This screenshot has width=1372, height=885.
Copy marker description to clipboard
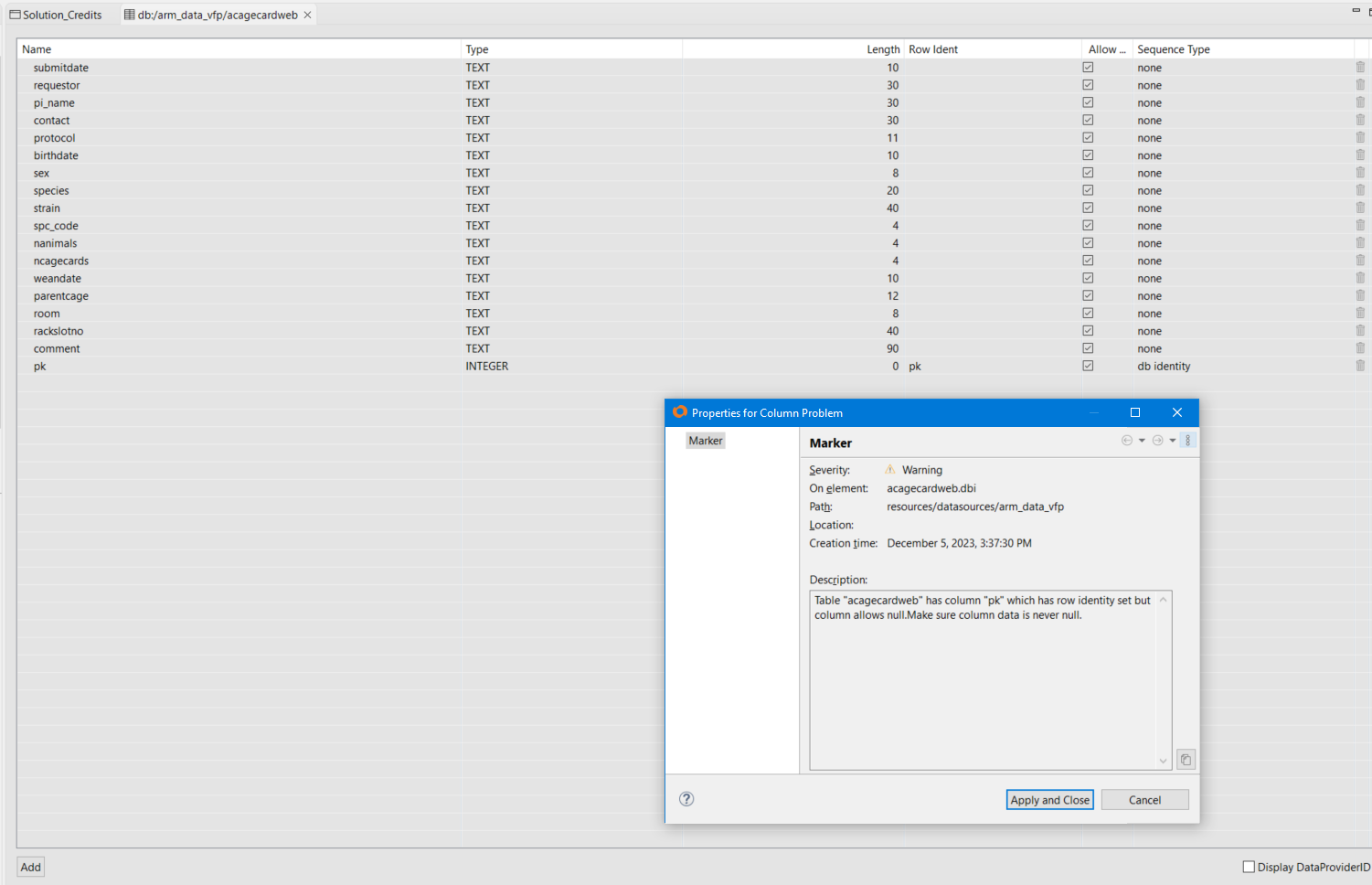coord(1186,760)
